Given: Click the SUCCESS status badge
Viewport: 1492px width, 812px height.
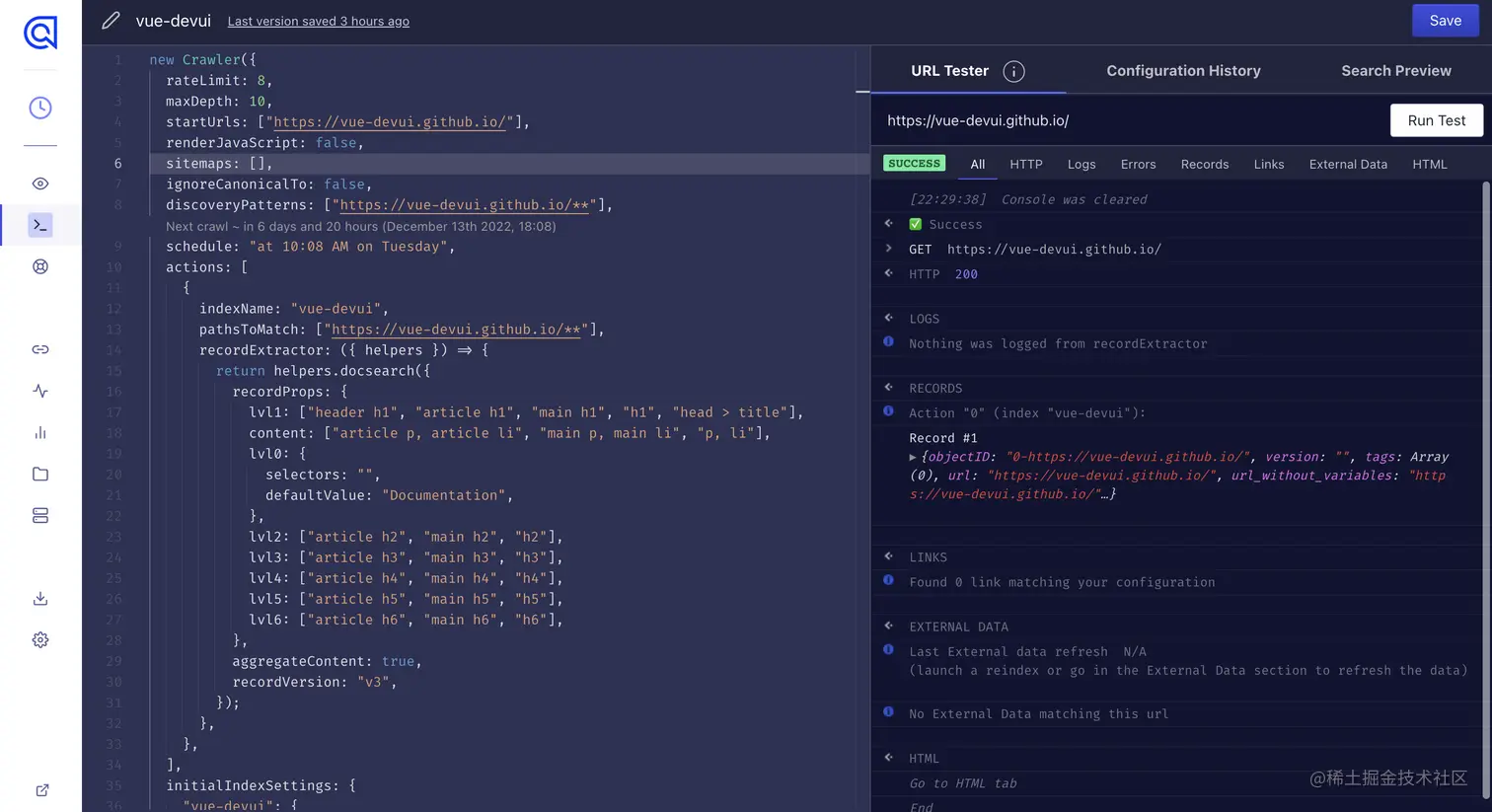Looking at the screenshot, I should pos(914,163).
